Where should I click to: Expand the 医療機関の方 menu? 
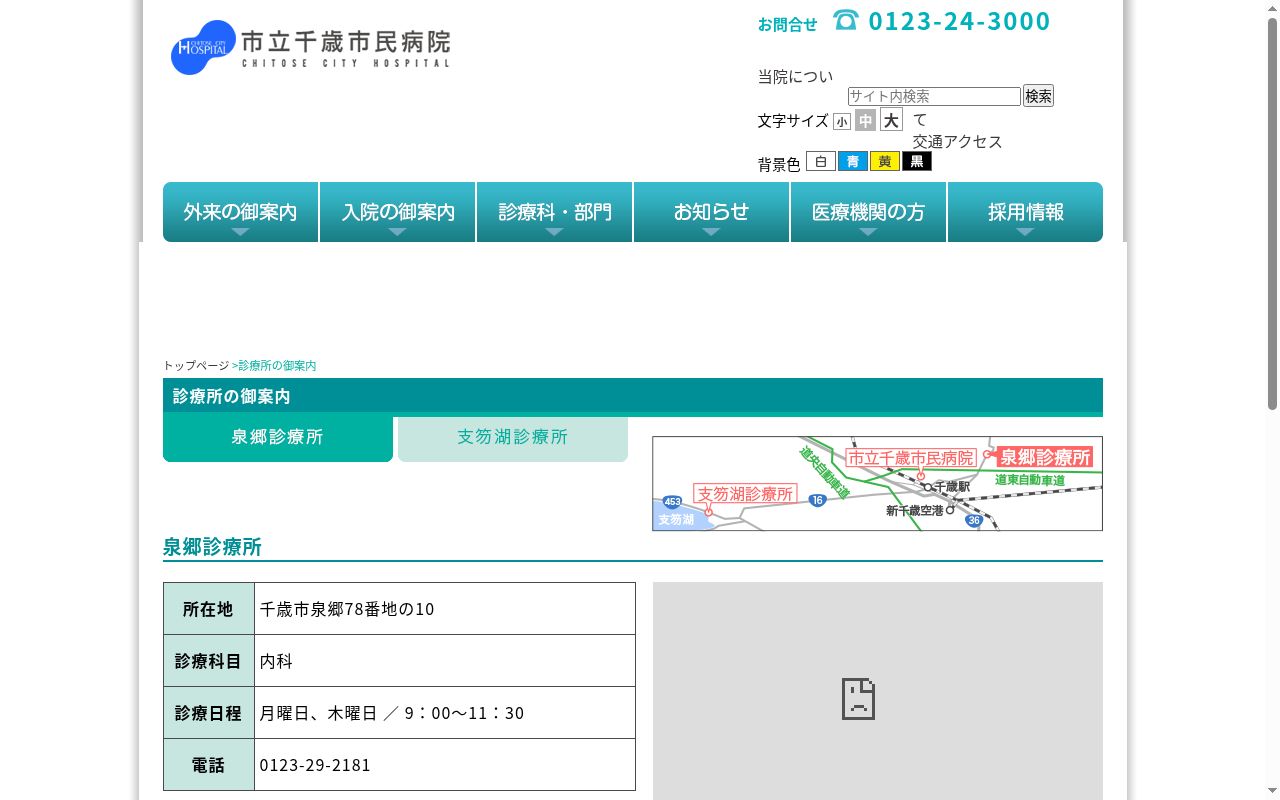pyautogui.click(x=869, y=212)
